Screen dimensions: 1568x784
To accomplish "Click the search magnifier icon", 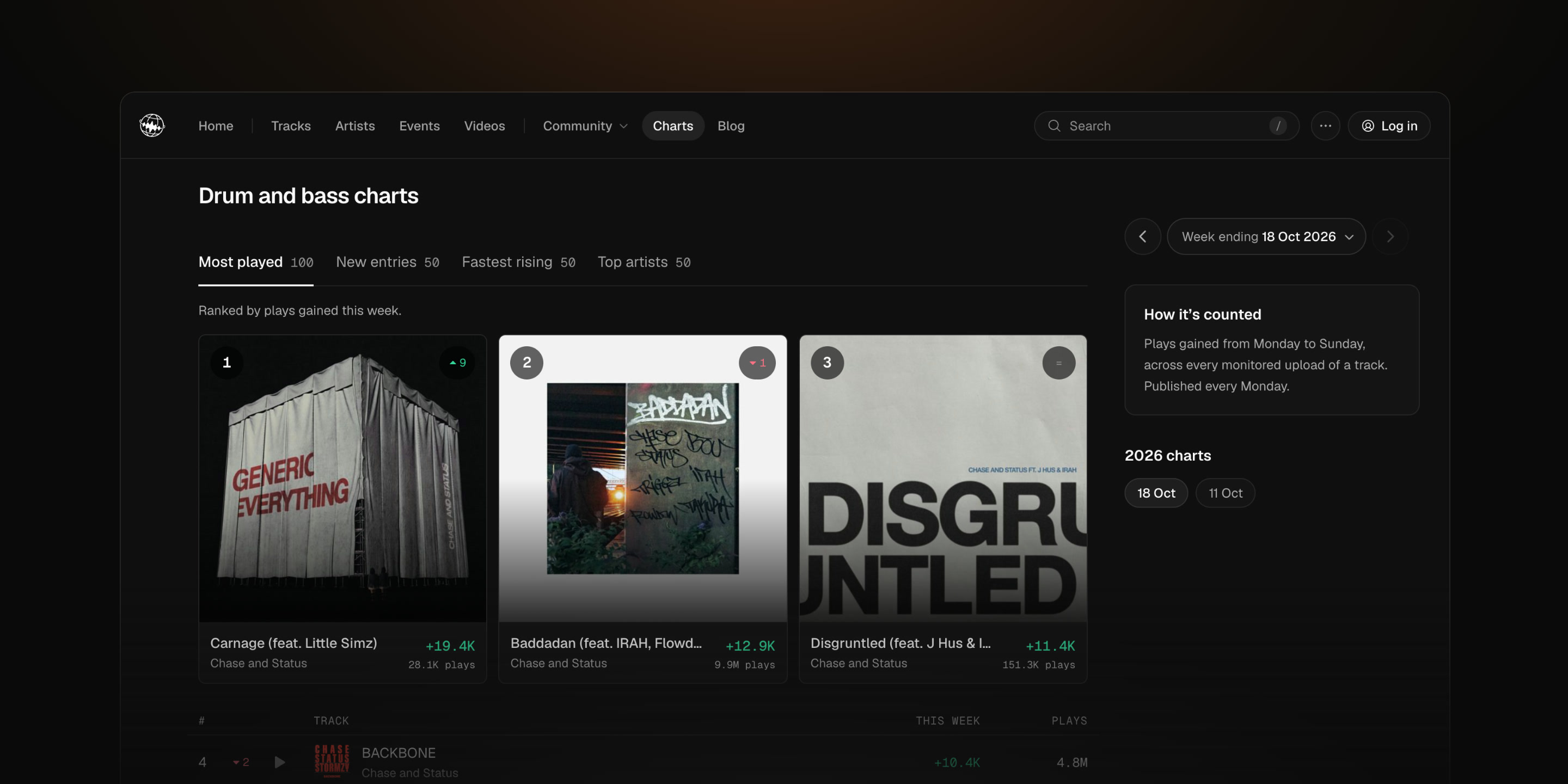I will pos(1054,125).
